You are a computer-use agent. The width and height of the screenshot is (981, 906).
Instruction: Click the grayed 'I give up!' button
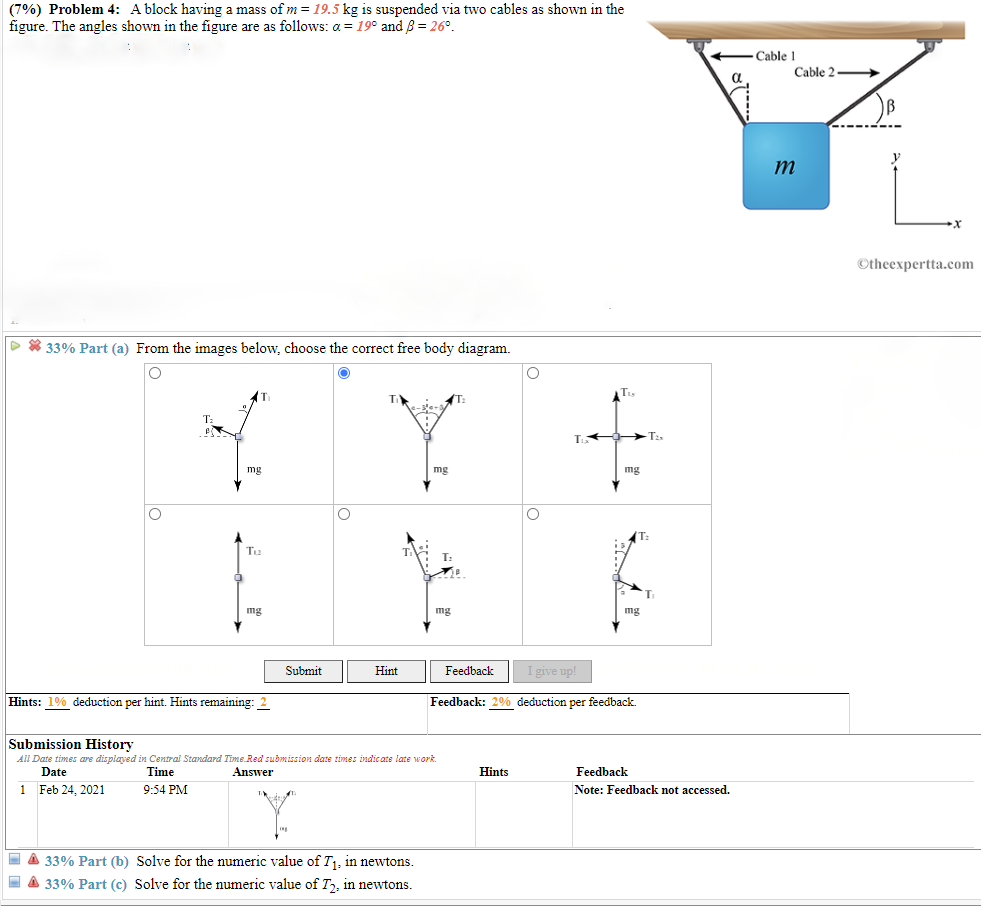point(551,671)
